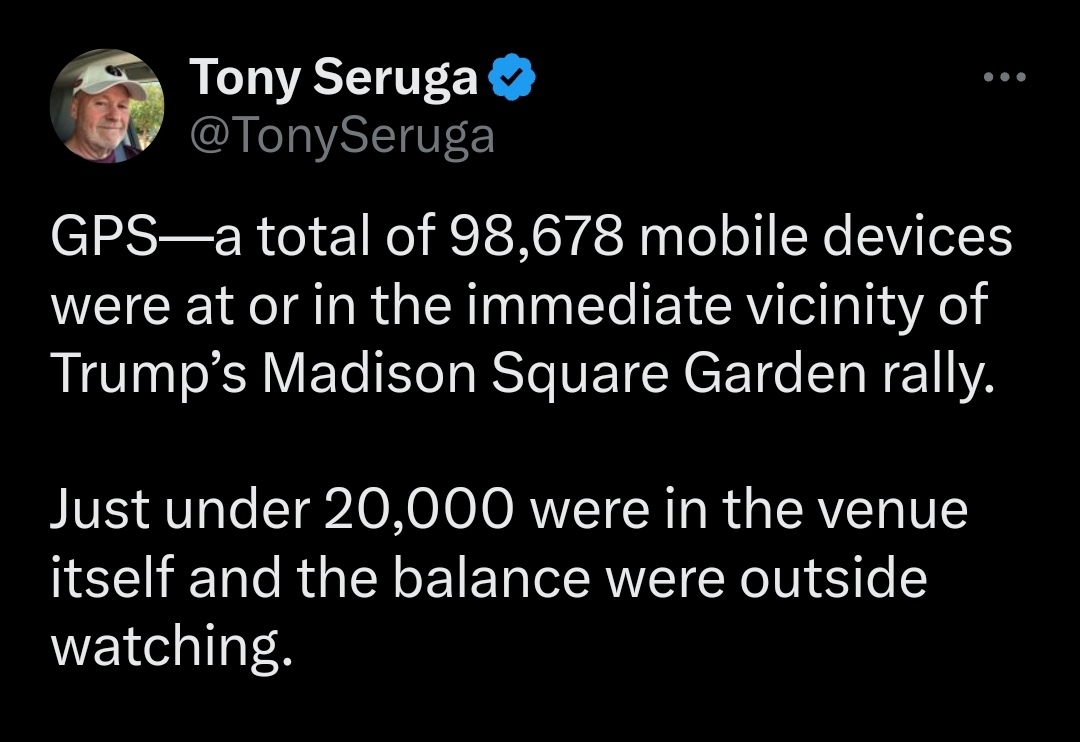
Task: Open Tony Seruga's profile picture
Action: (107, 107)
